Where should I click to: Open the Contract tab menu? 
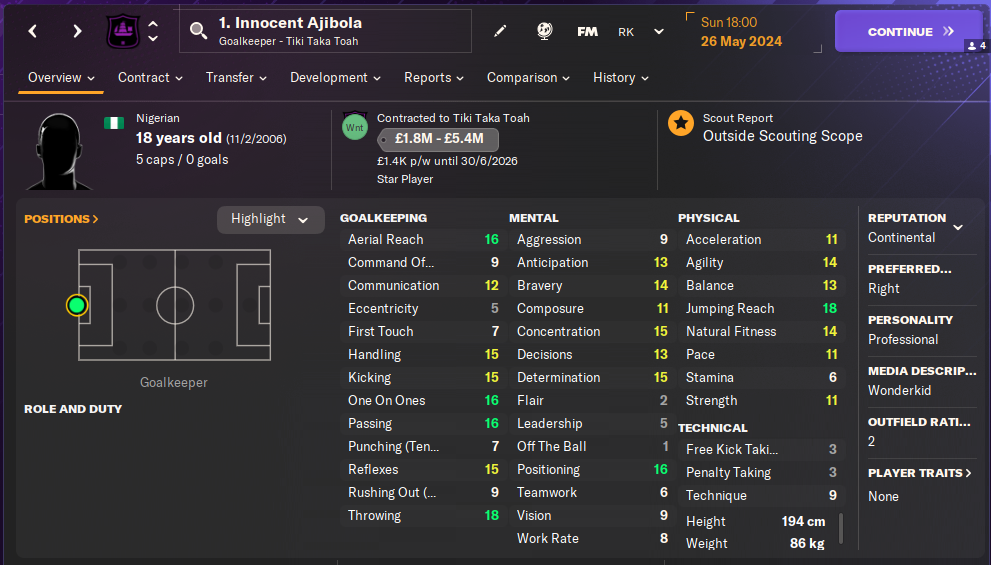coord(150,78)
